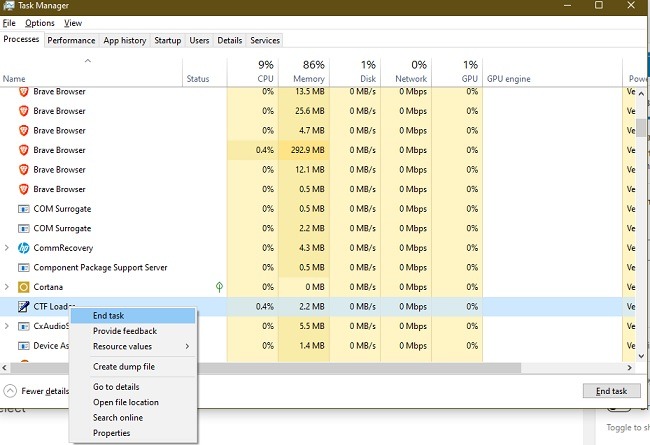The image size is (650, 445).
Task: Switch to the App history tab
Action: pyautogui.click(x=125, y=40)
